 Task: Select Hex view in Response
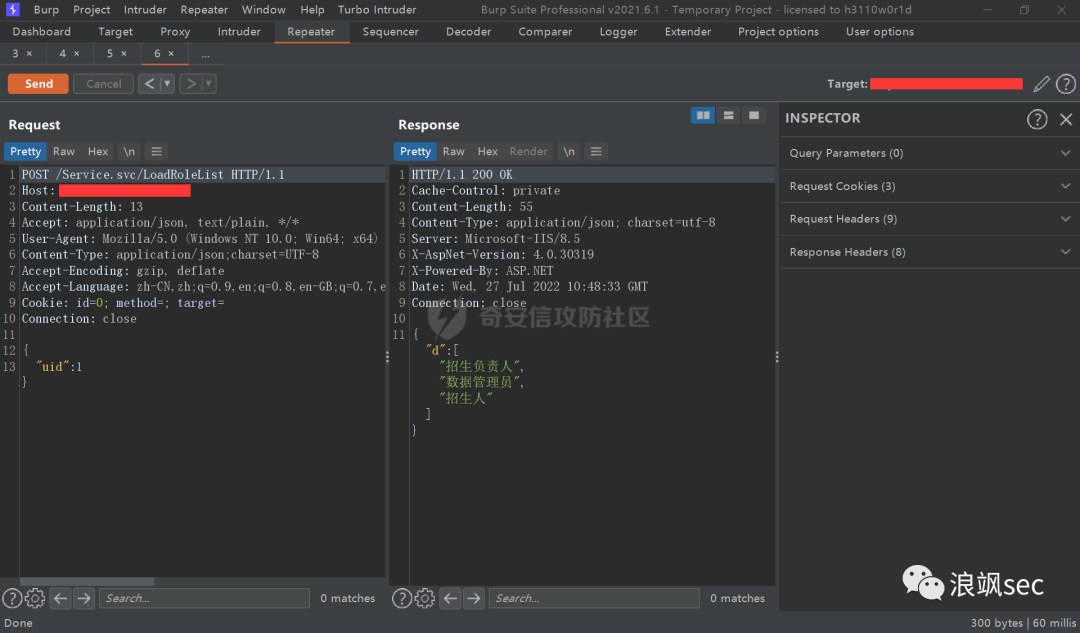[x=488, y=152]
